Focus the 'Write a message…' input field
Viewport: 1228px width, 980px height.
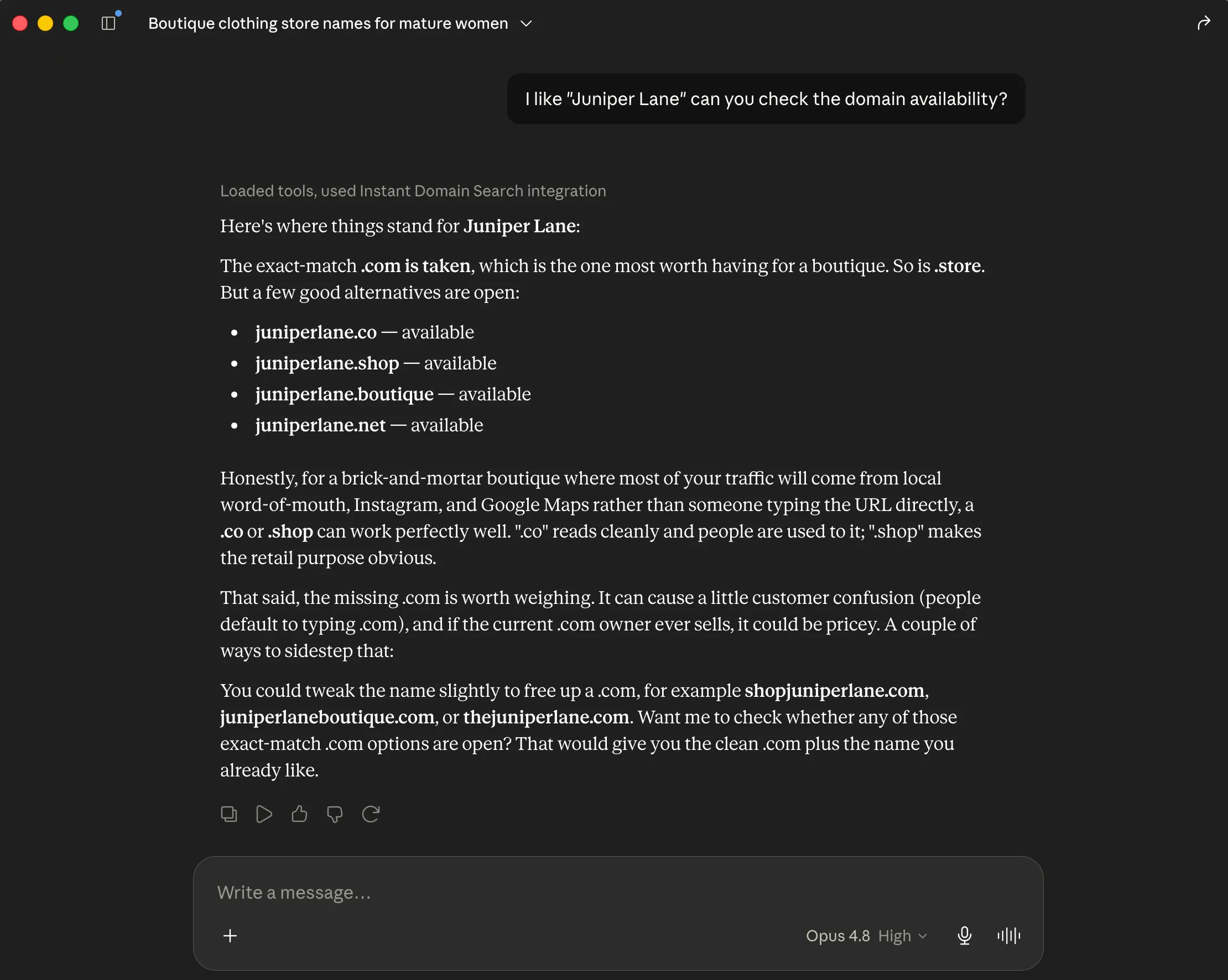[618, 892]
